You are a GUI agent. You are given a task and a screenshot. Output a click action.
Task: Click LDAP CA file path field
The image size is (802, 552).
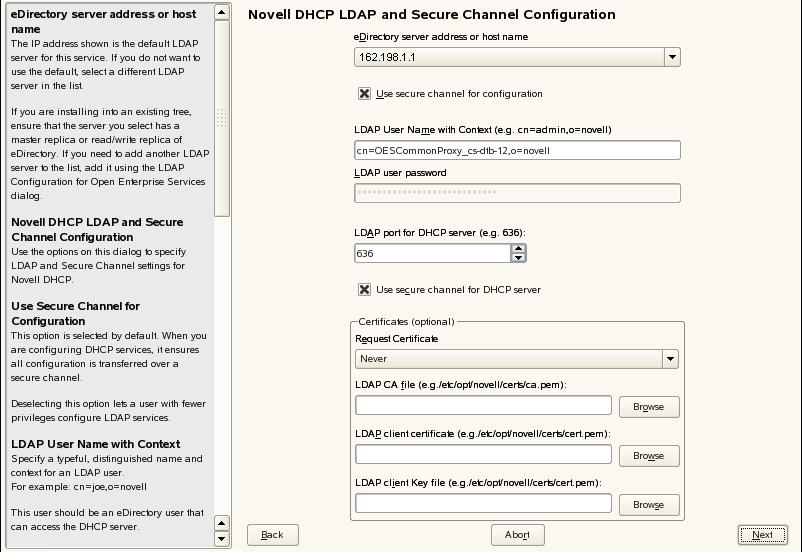pyautogui.click(x=483, y=405)
